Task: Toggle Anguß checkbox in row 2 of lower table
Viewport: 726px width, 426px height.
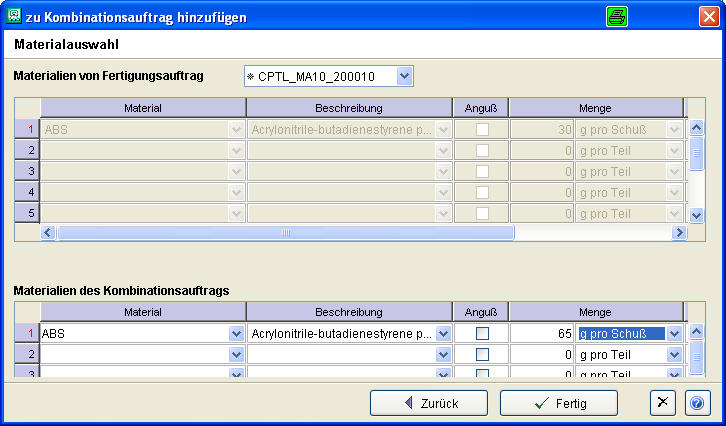Action: (x=482, y=354)
